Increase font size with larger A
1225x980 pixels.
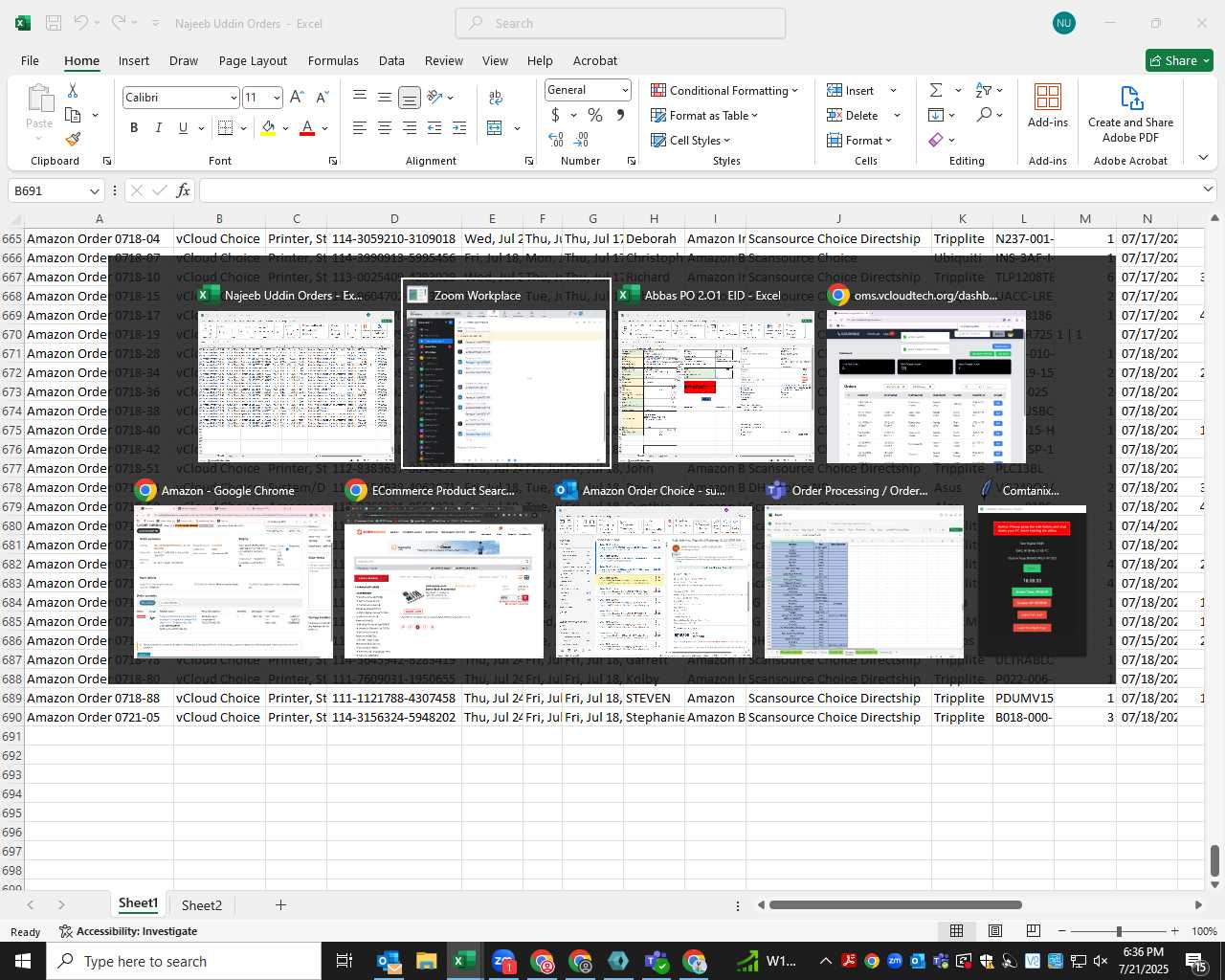(x=297, y=97)
